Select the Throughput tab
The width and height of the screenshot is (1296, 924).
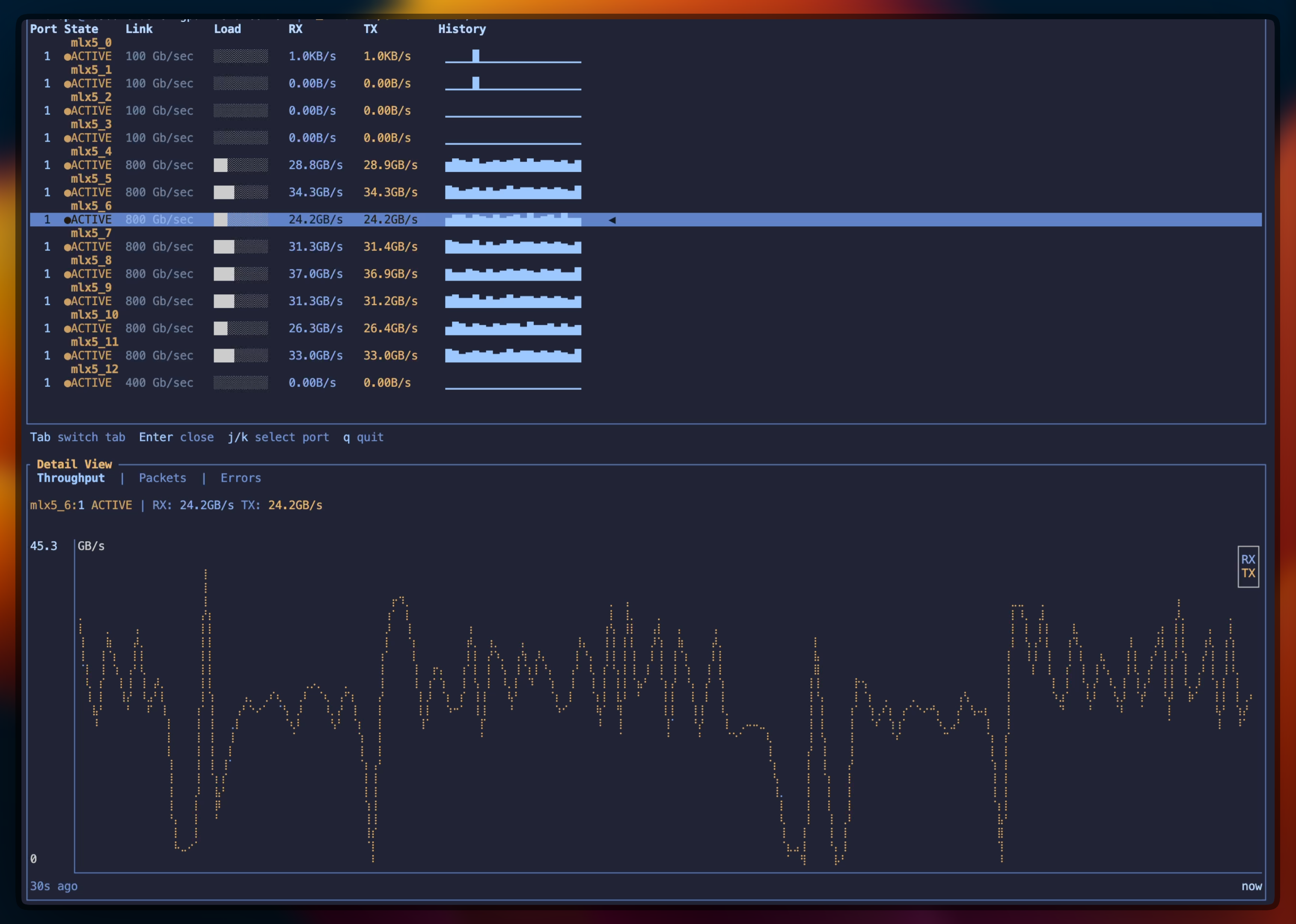click(71, 478)
